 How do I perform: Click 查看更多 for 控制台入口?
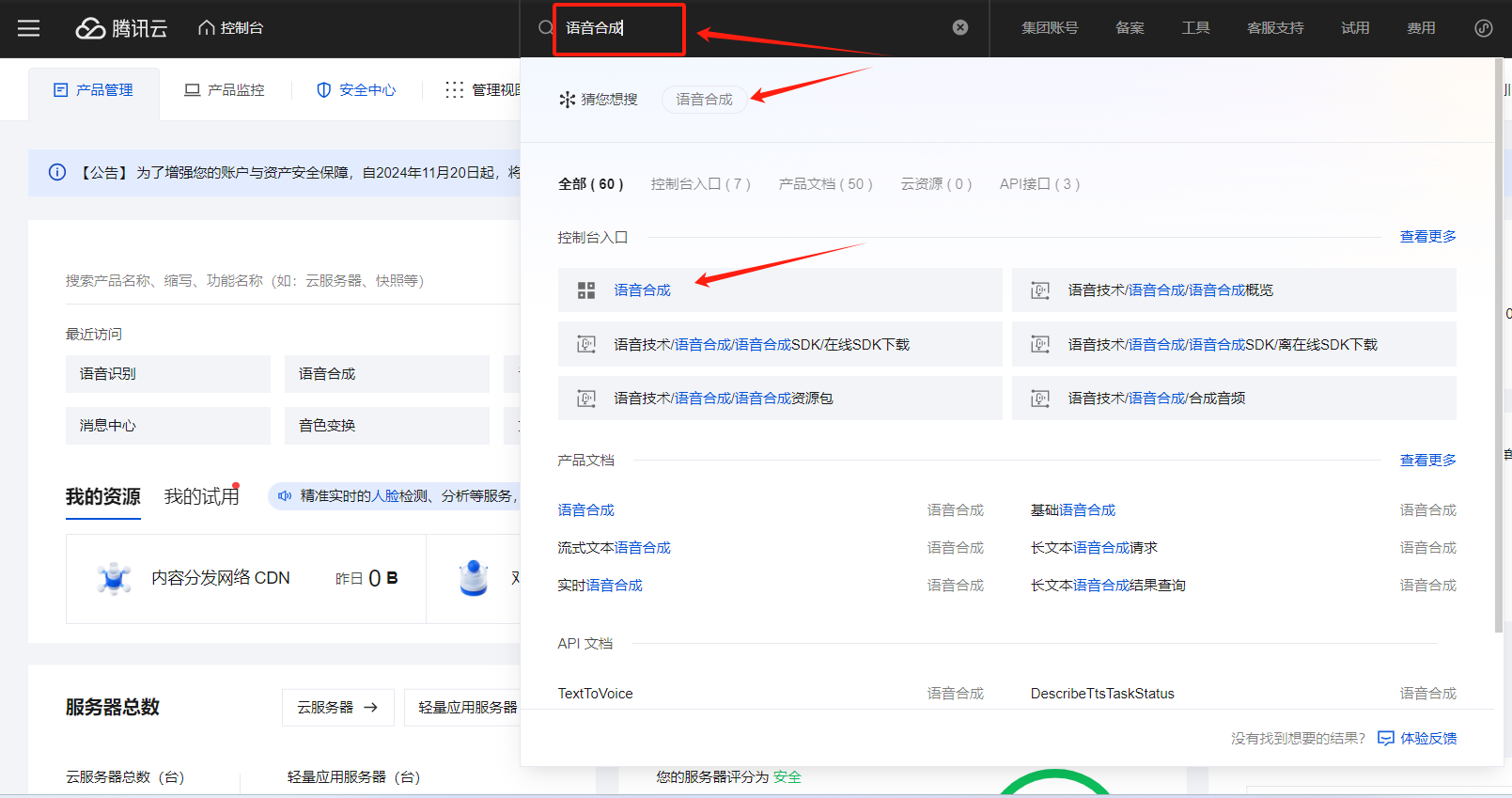click(1428, 237)
